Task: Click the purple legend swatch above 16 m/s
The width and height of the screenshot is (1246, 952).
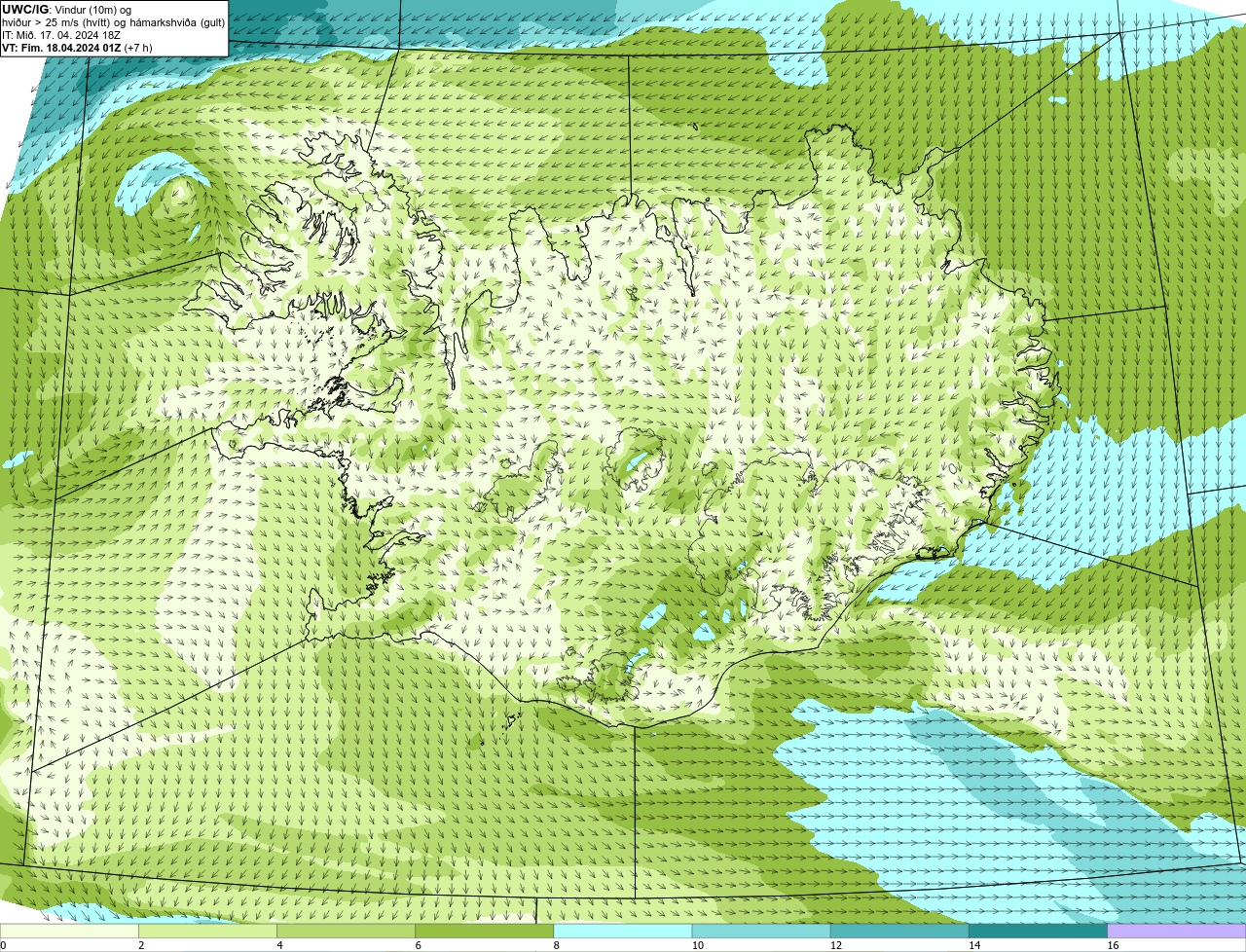Action: (x=1177, y=931)
